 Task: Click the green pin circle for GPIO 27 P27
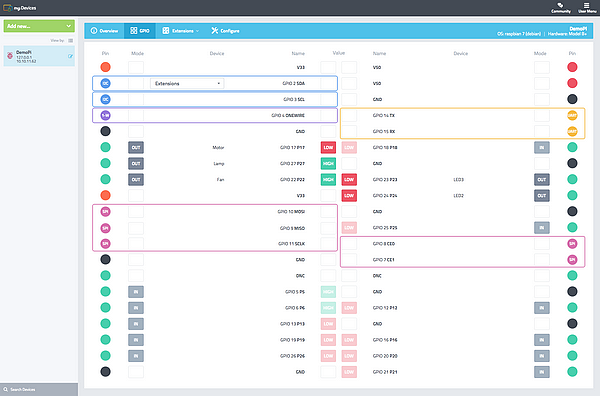tap(106, 163)
